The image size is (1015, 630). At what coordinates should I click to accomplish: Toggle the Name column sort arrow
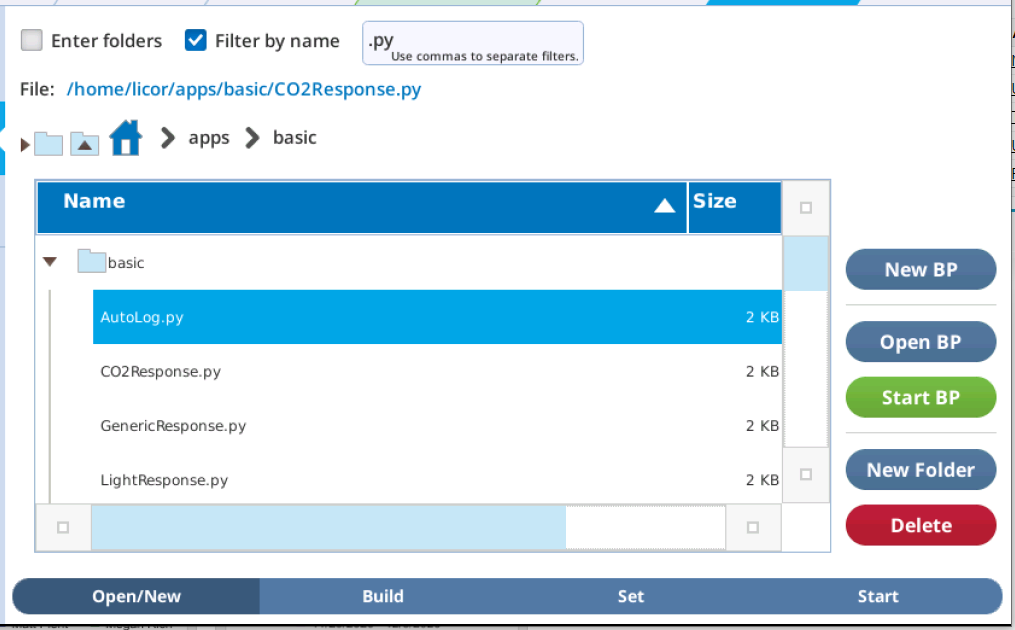coord(664,206)
